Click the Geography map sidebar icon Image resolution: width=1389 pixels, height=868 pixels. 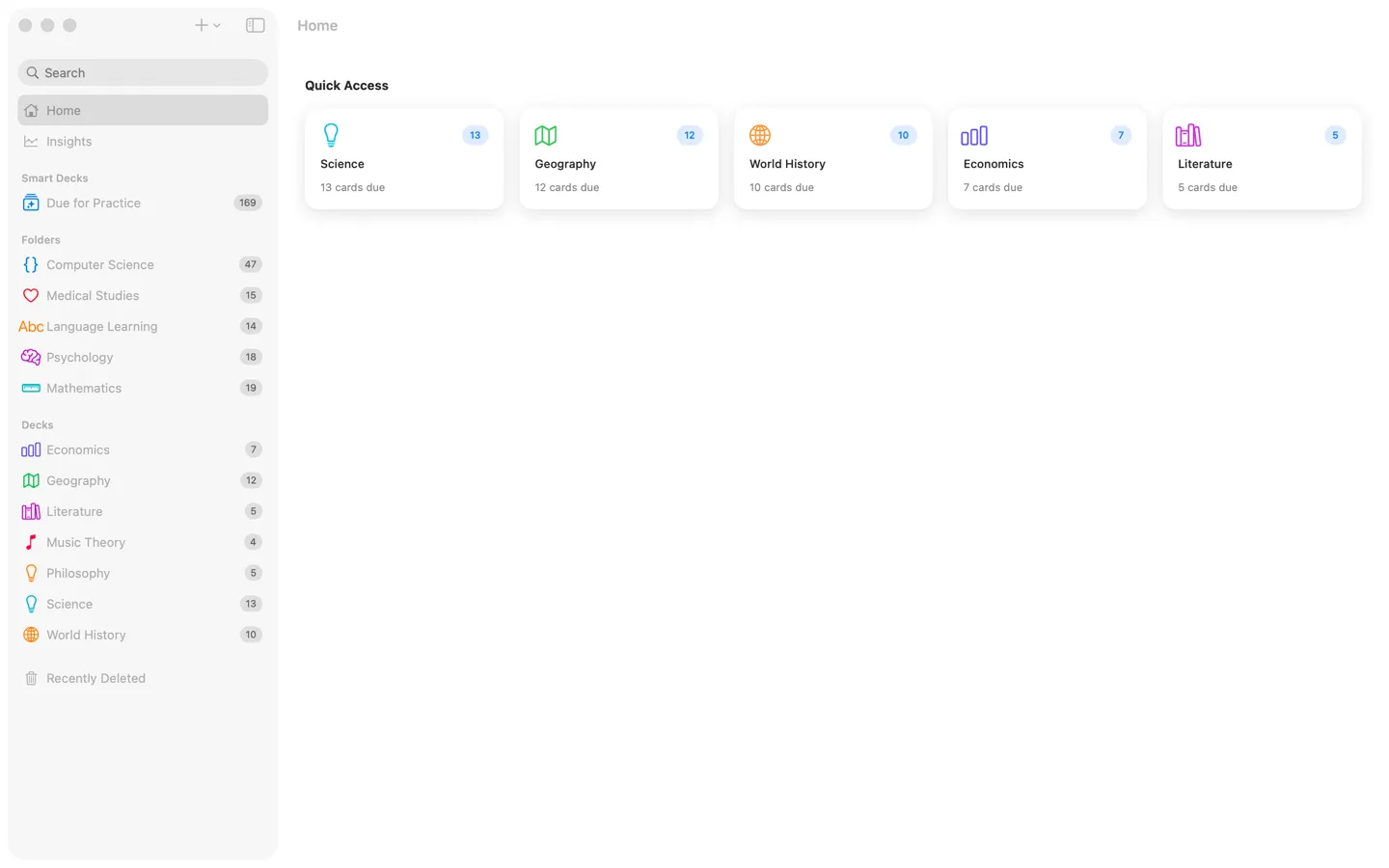[x=31, y=480]
